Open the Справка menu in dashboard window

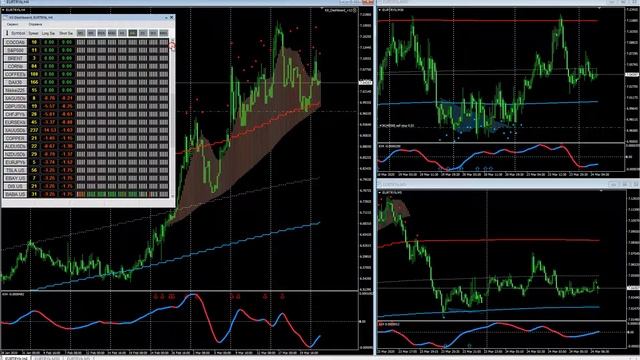pyautogui.click(x=35, y=24)
